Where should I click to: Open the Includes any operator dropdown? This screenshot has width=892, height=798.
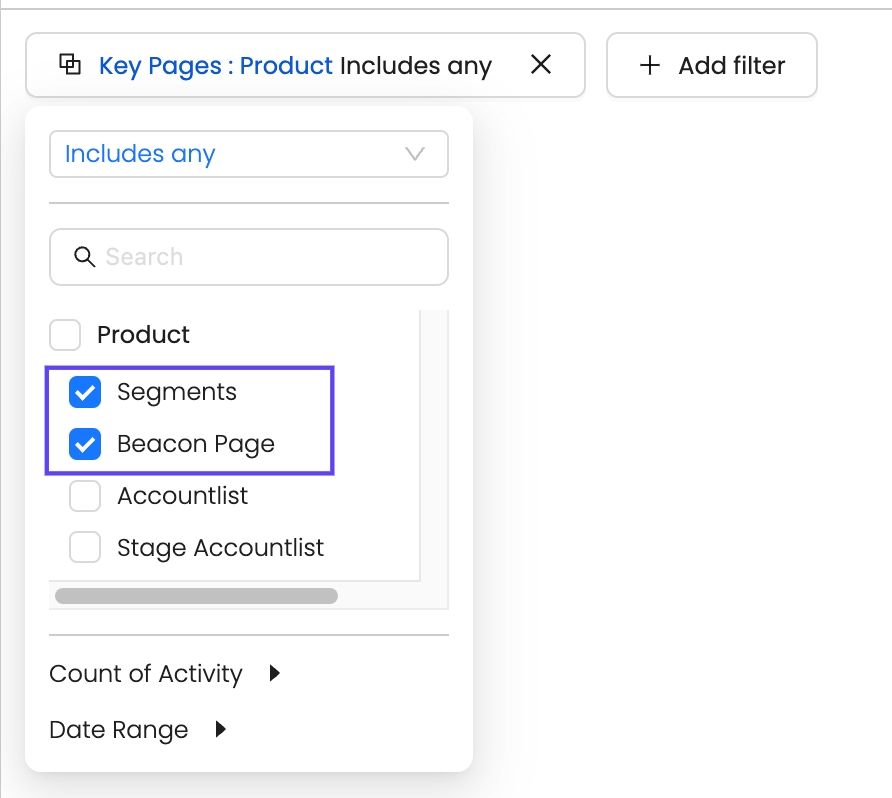(x=248, y=154)
